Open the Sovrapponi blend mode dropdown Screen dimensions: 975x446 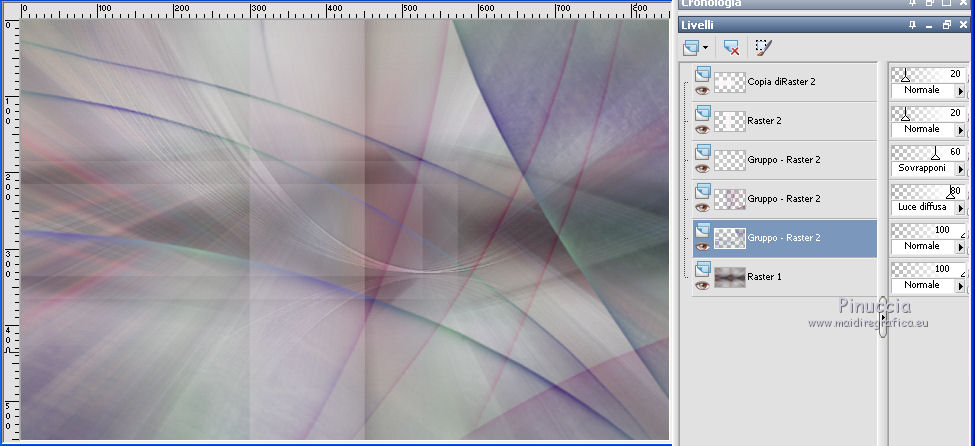click(960, 169)
